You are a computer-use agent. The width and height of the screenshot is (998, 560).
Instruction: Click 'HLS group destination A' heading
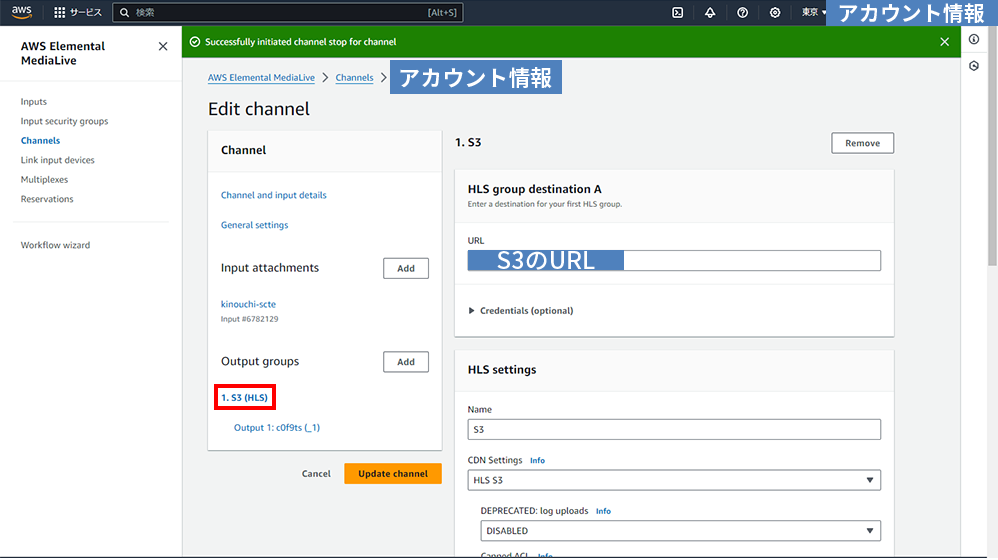click(x=535, y=189)
